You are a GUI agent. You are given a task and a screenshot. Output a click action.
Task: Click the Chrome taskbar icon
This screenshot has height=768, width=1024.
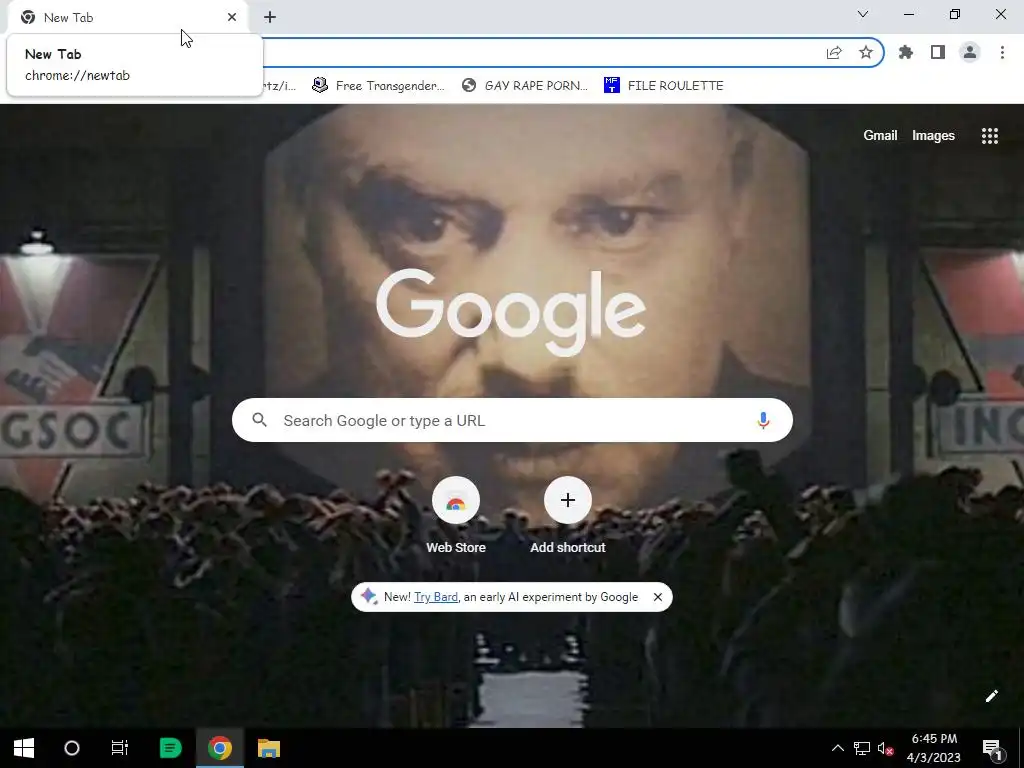pos(220,748)
